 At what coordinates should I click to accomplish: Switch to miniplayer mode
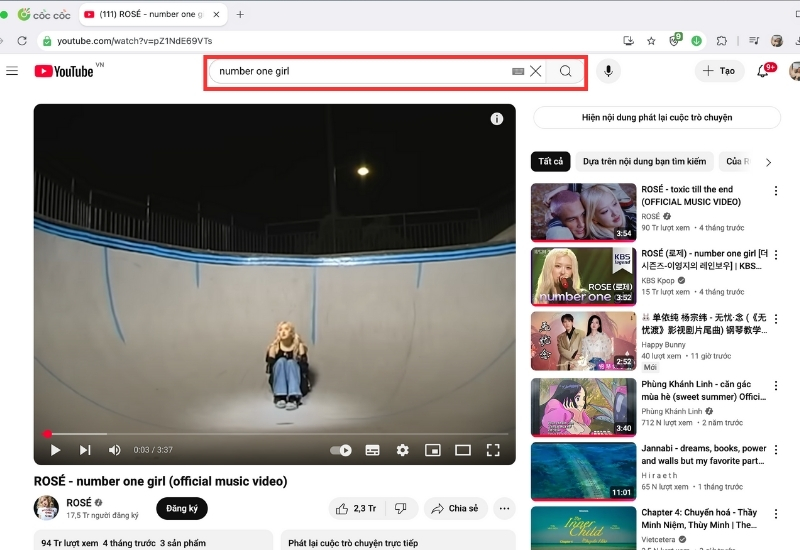[x=433, y=450]
